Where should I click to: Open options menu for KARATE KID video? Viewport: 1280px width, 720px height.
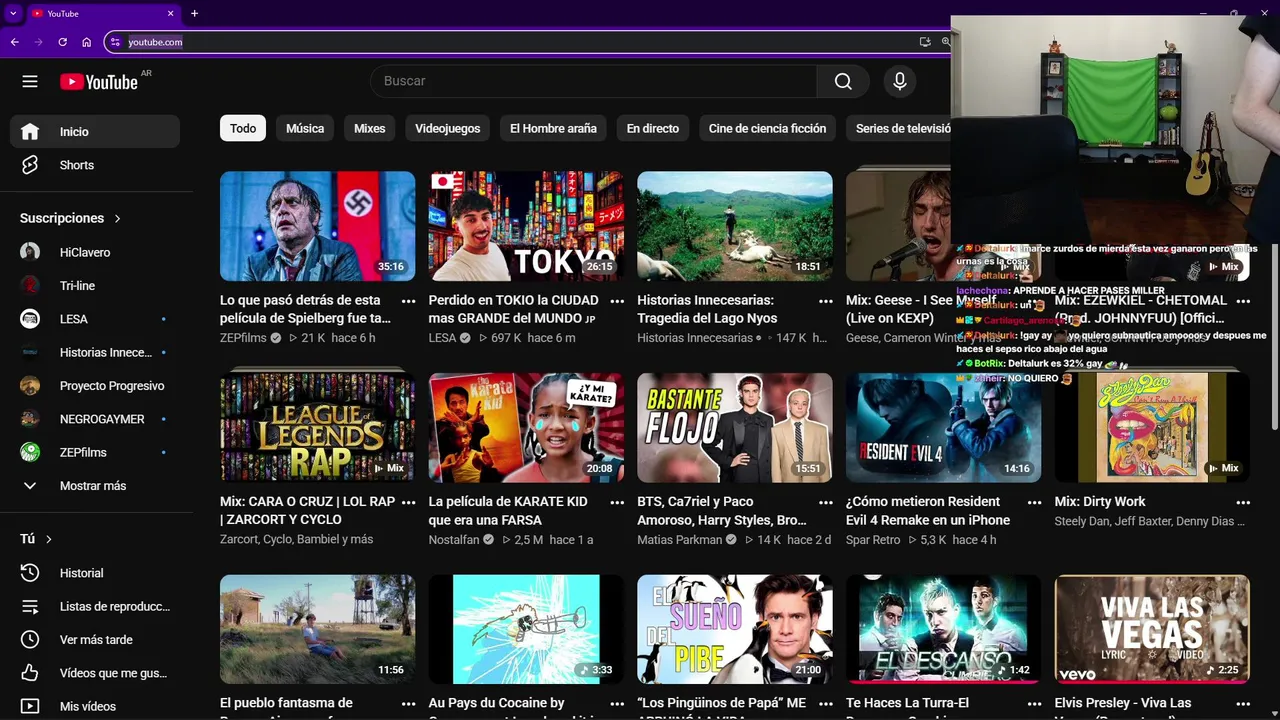pos(617,502)
